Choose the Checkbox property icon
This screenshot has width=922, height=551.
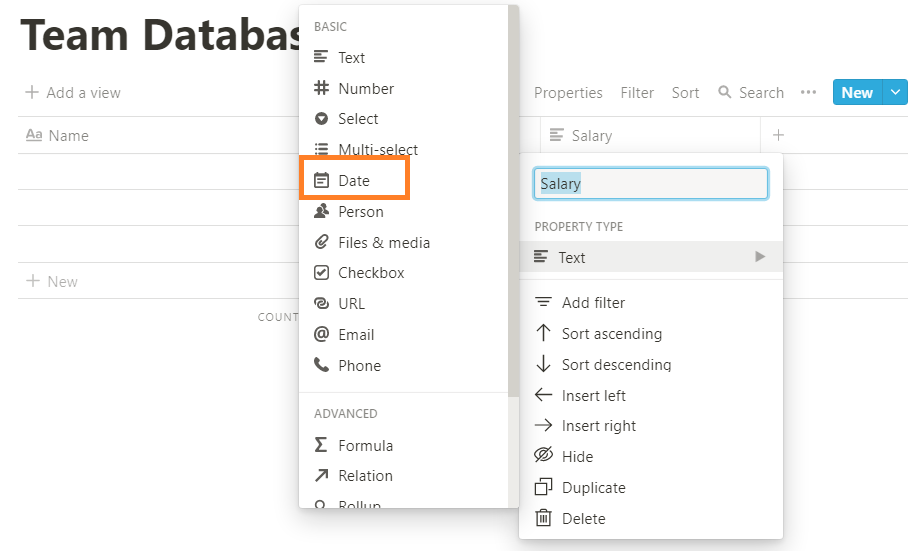click(321, 272)
